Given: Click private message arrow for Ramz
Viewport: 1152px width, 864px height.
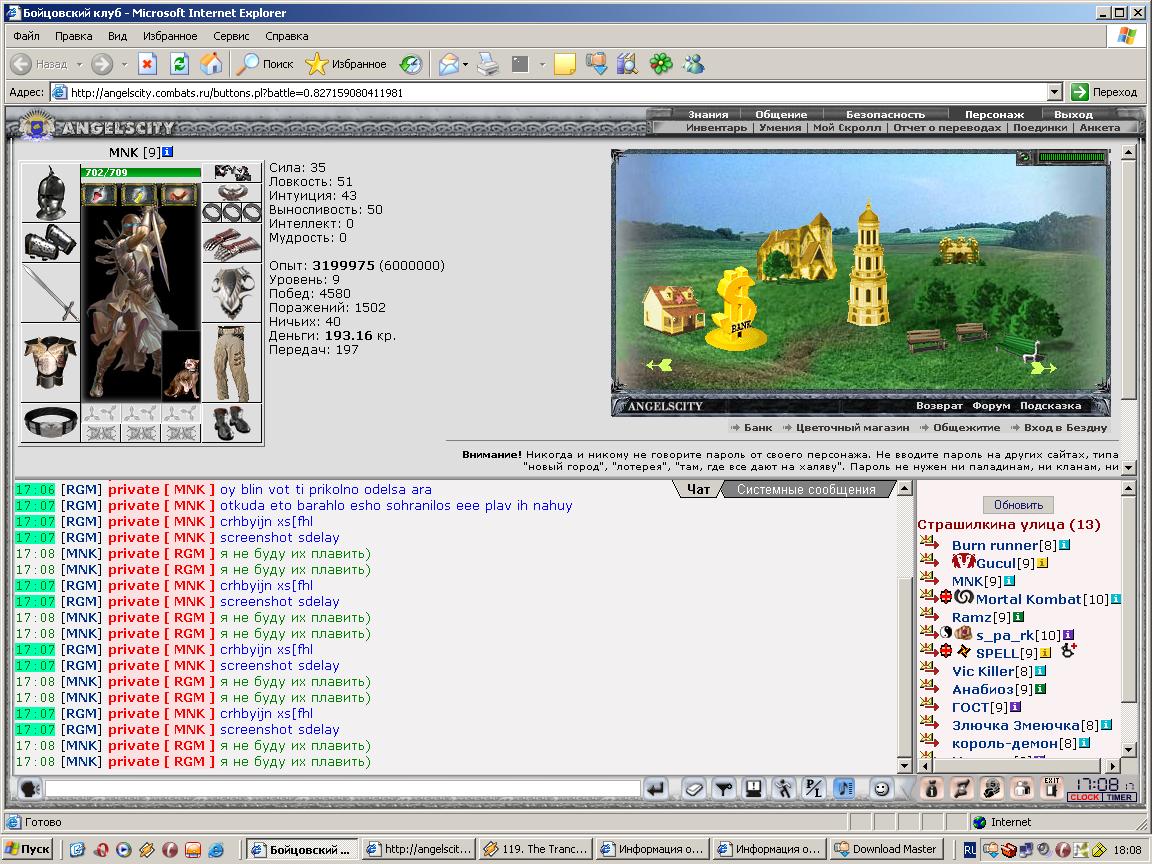Looking at the screenshot, I should click(x=929, y=616).
